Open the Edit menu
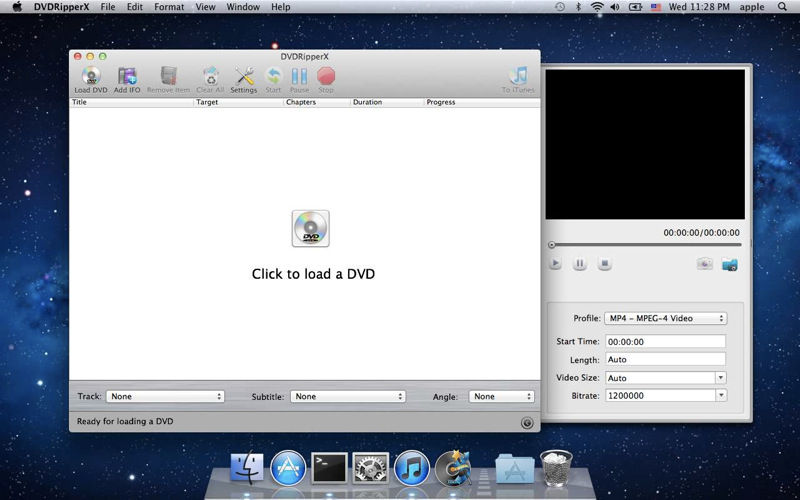The width and height of the screenshot is (800, 500). 135,7
